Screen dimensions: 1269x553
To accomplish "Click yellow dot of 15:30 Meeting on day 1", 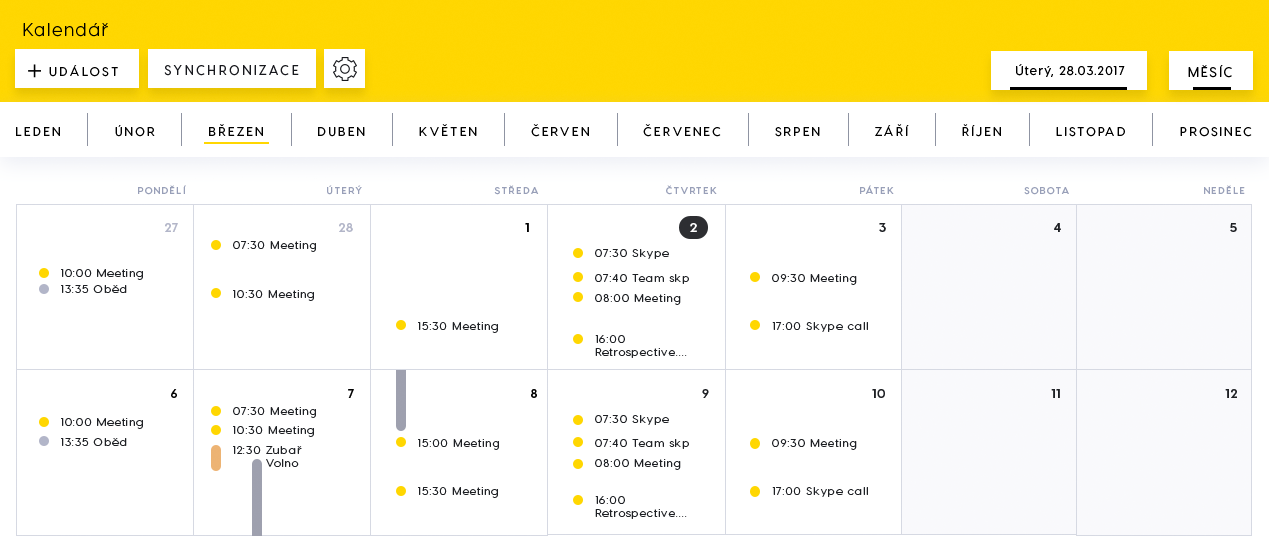I will pyautogui.click(x=401, y=325).
